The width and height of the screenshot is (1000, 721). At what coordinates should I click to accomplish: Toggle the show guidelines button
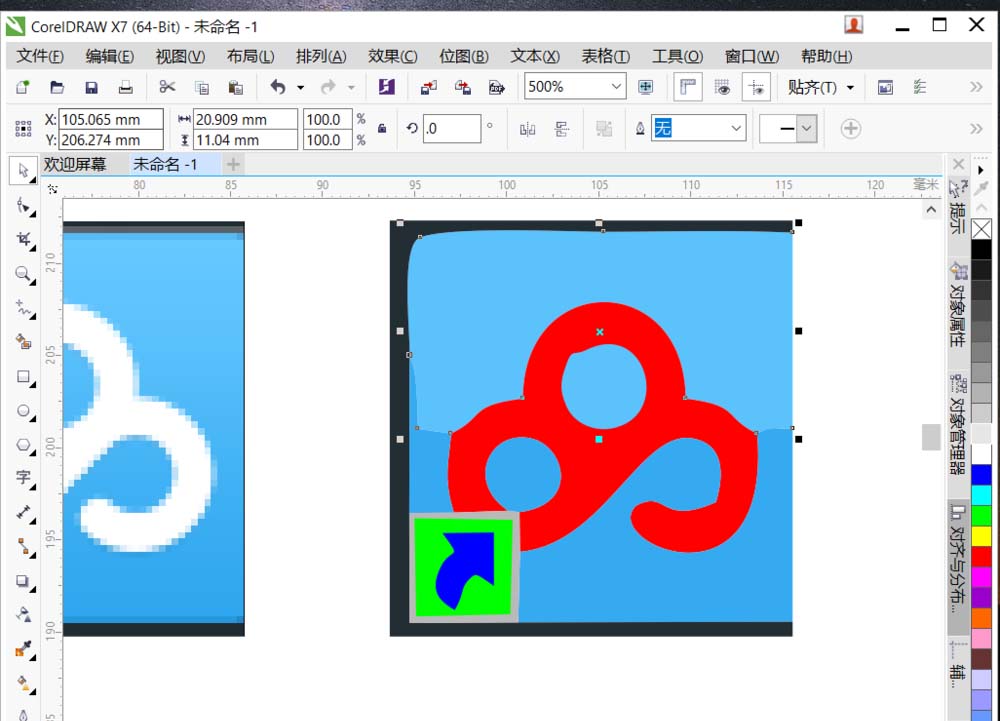point(756,87)
